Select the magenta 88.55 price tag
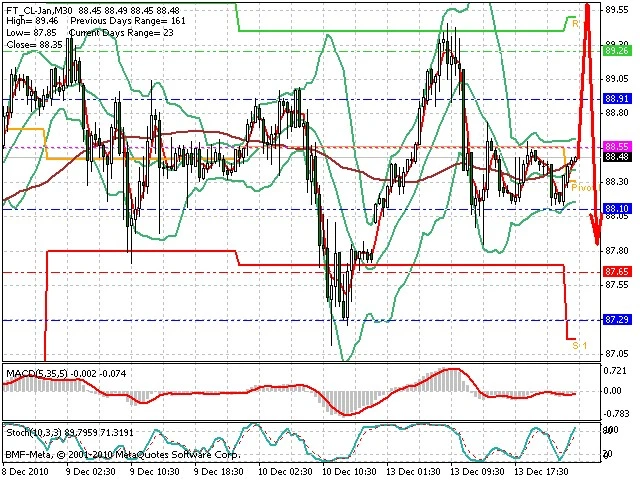This screenshot has width=640, height=480. (x=616, y=147)
